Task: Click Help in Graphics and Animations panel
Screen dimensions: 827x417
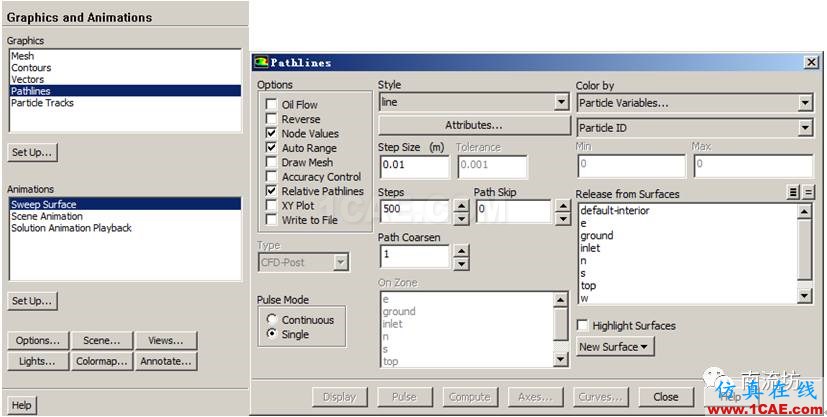Action: 22,405
